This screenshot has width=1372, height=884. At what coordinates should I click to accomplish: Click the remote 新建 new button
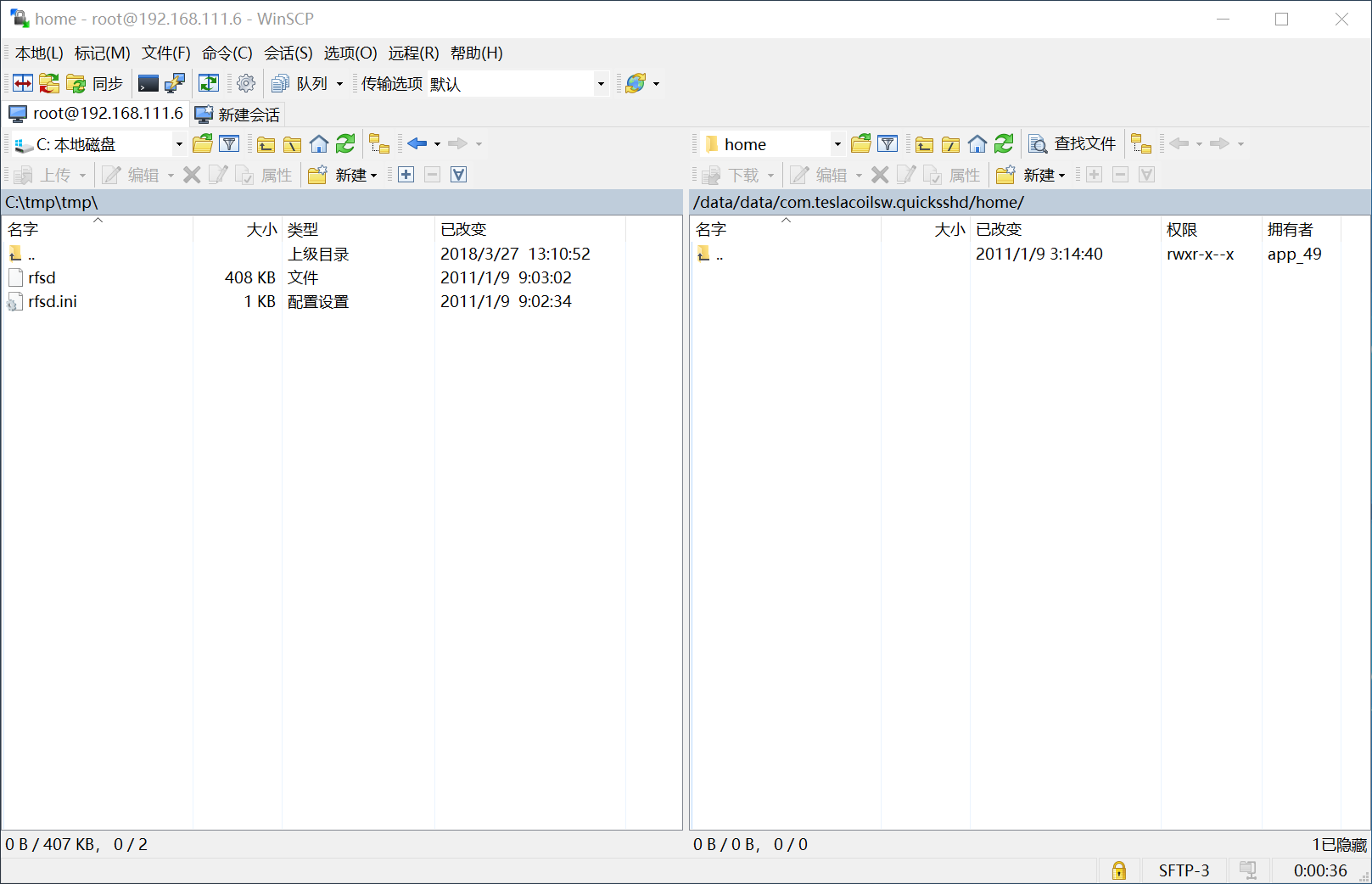pos(1031,175)
